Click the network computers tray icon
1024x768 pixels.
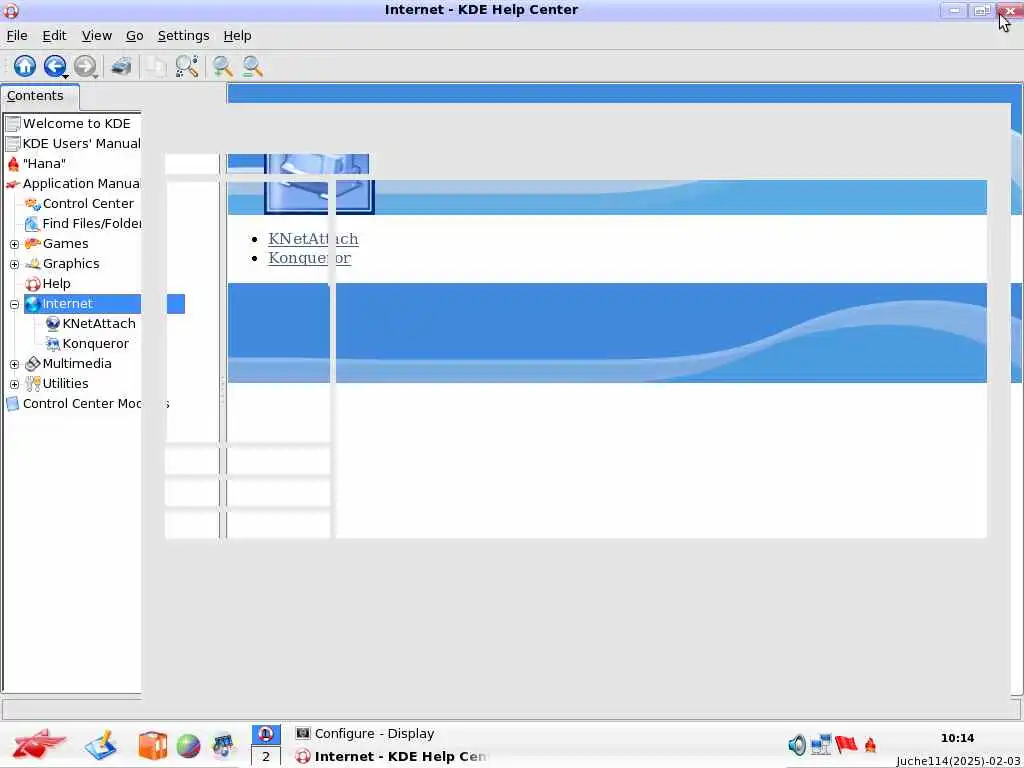822,744
